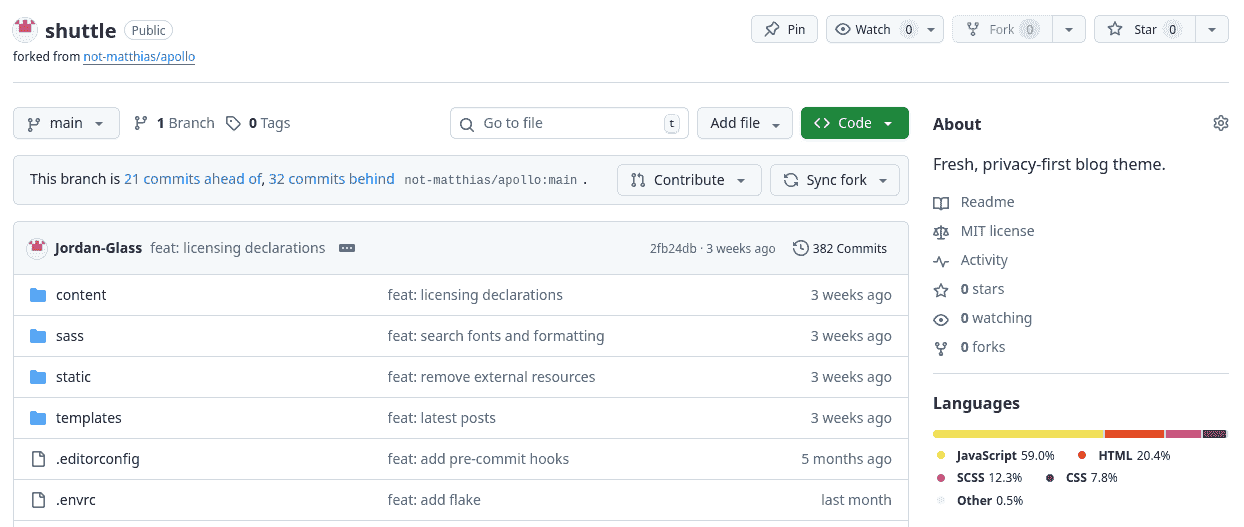Click the CSS 7.8% language entry
The width and height of the screenshot is (1244, 527).
point(1081,477)
